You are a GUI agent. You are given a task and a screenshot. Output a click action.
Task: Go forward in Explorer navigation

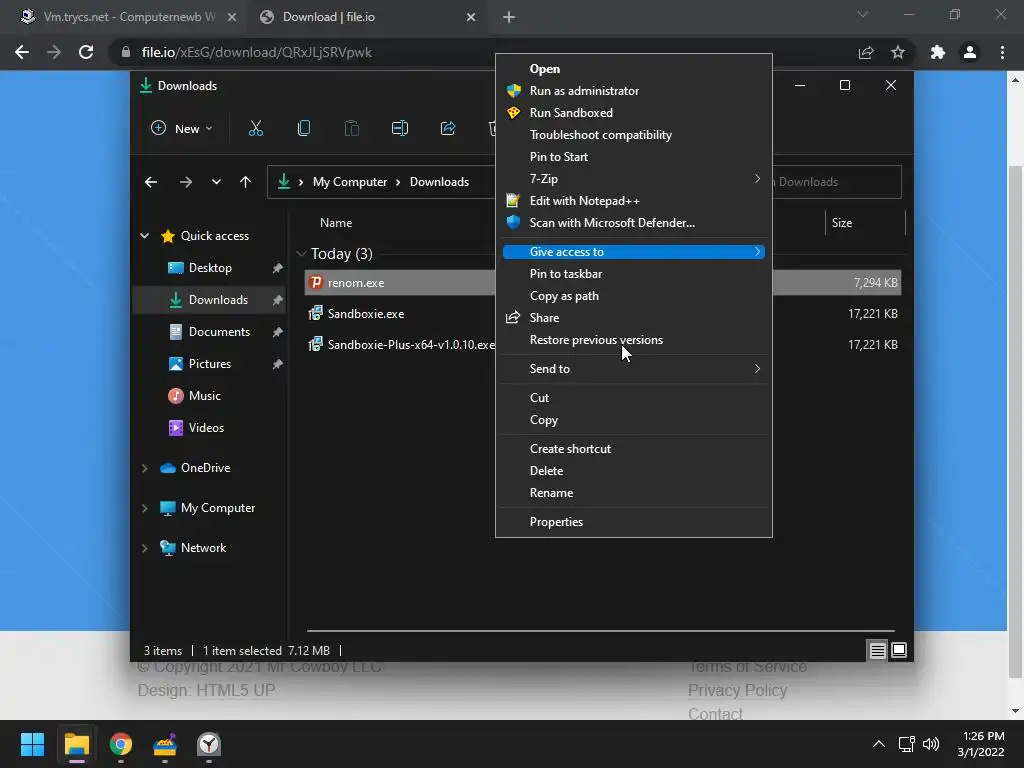185,182
